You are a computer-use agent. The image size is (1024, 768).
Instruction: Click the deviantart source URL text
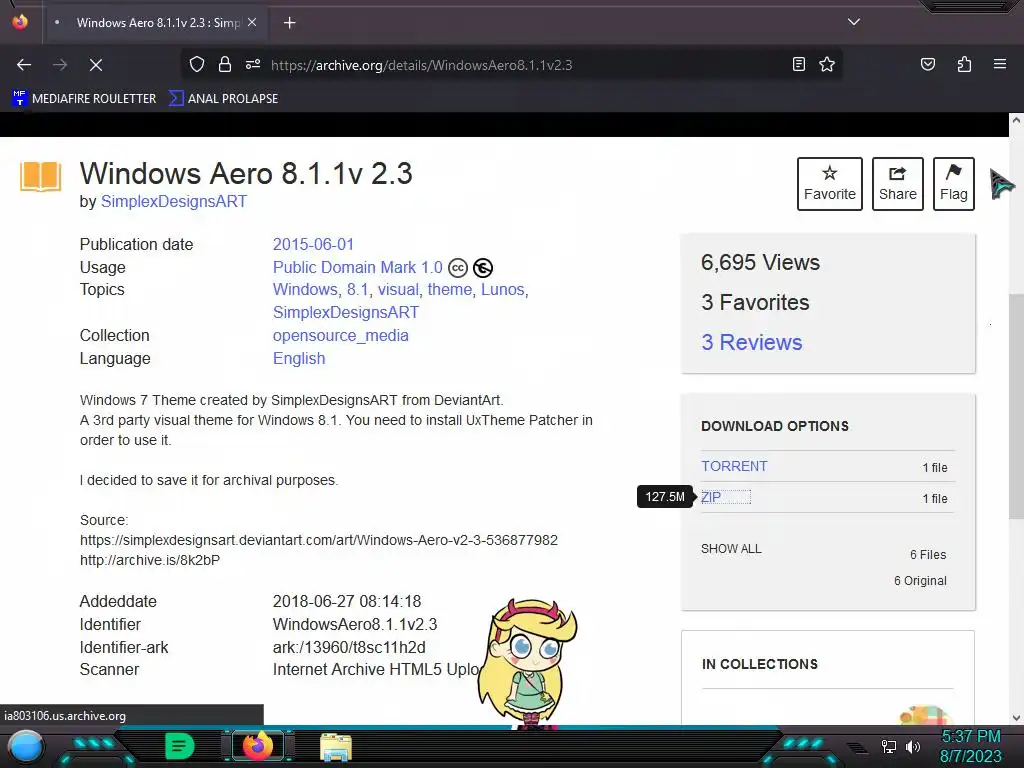(319, 540)
